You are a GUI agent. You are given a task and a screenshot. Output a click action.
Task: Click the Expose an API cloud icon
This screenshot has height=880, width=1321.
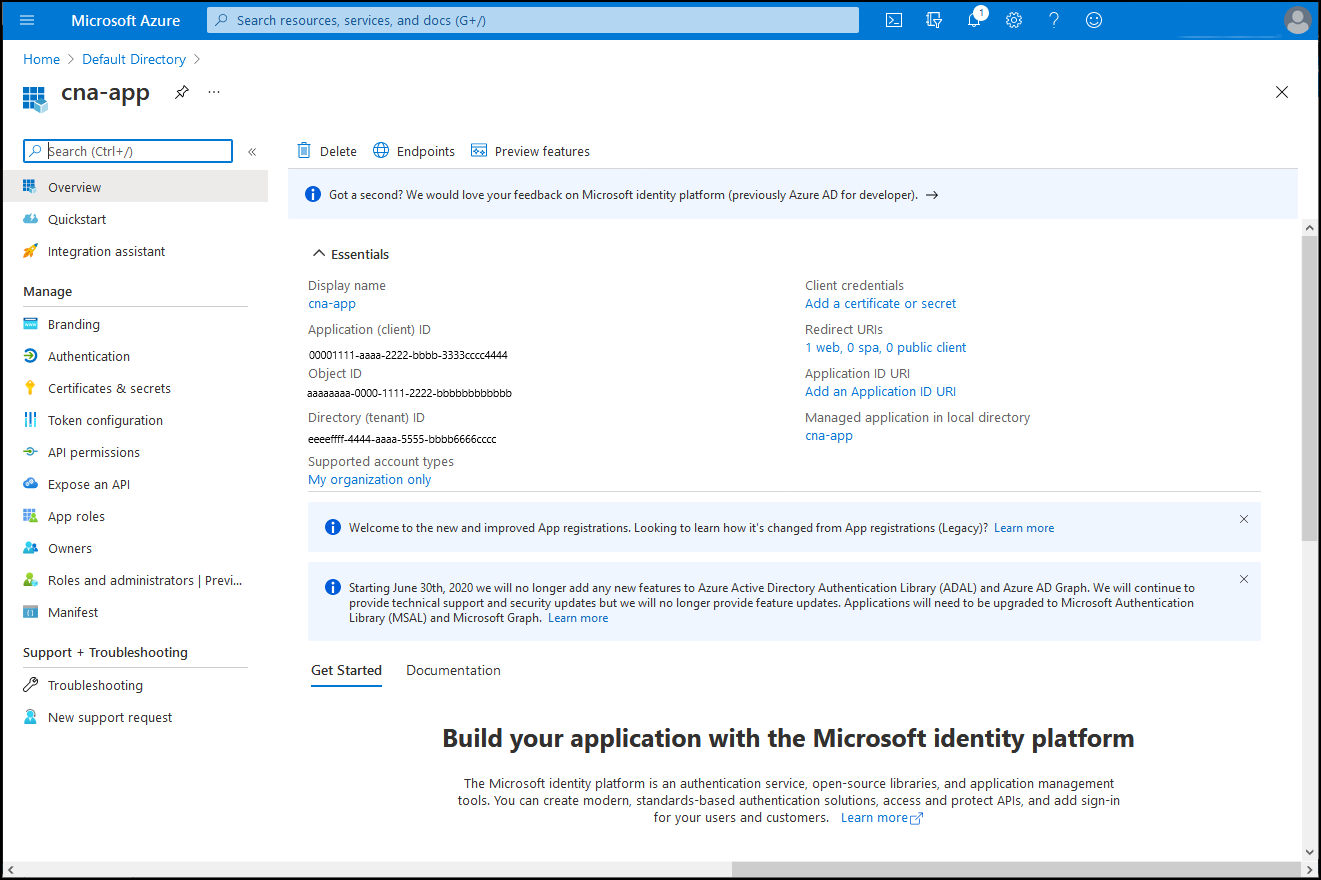[x=30, y=484]
